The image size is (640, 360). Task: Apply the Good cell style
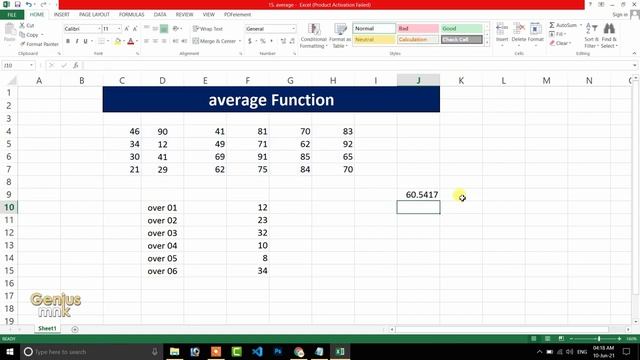(x=462, y=29)
